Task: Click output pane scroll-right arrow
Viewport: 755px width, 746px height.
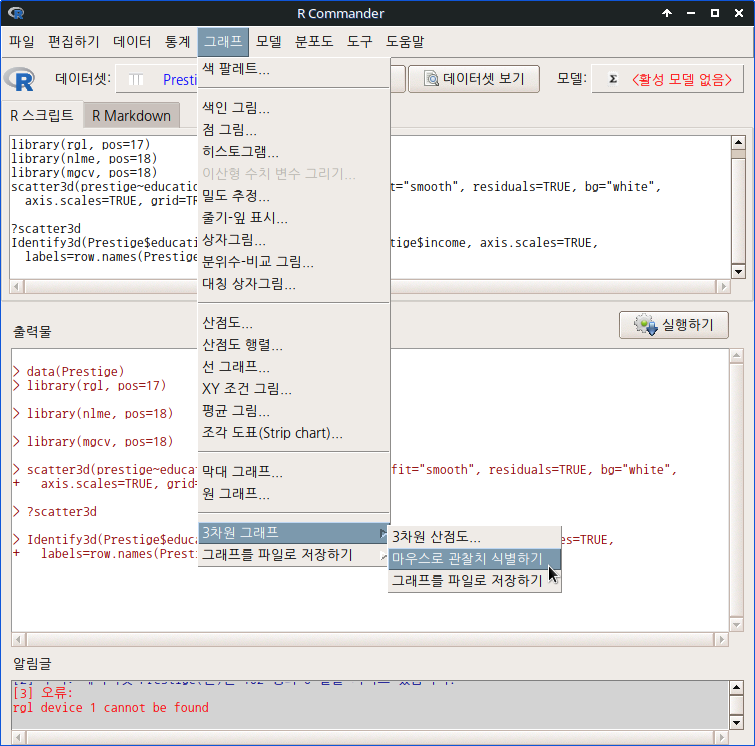Action: (721, 640)
